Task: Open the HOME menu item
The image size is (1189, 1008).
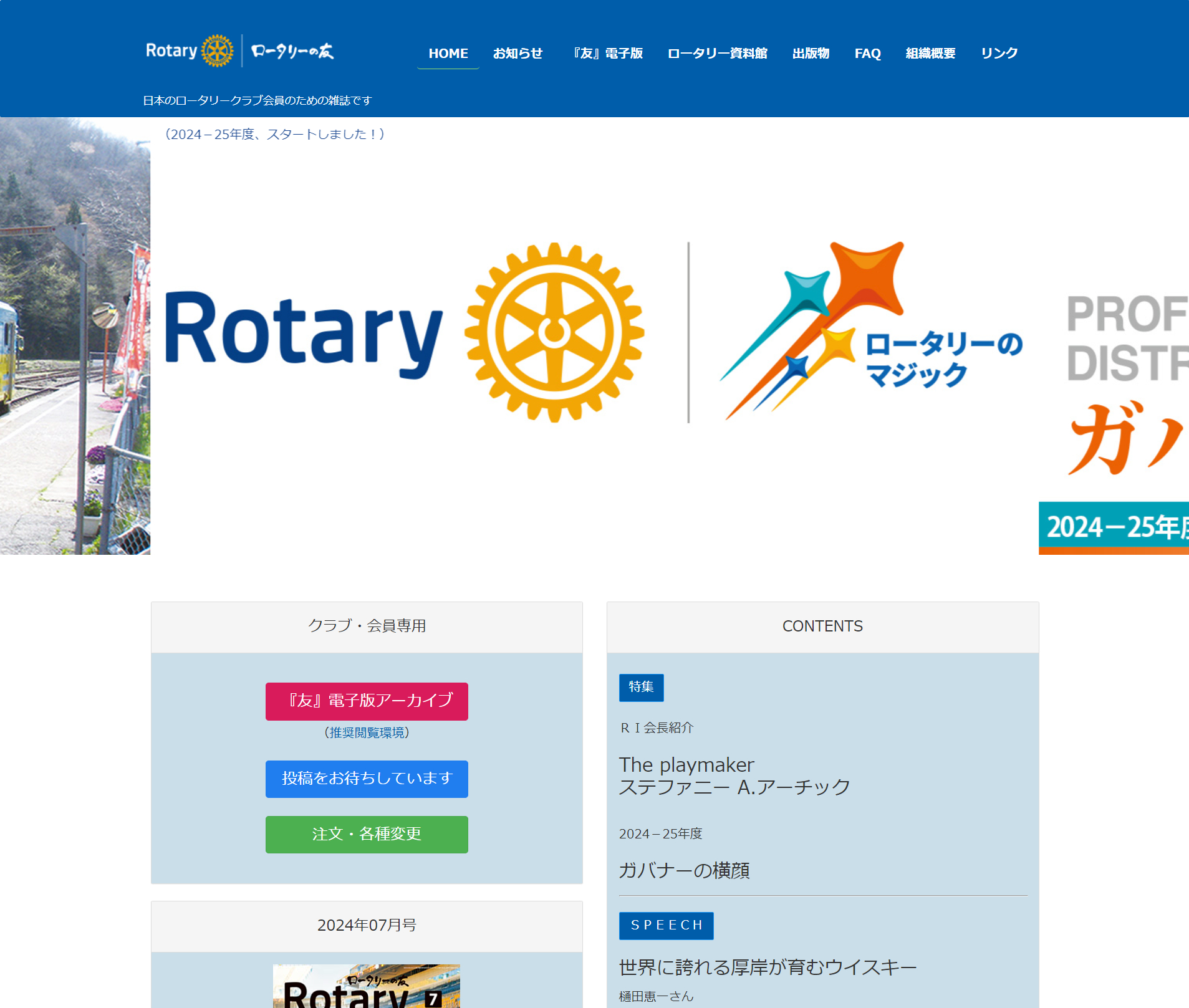Action: coord(448,54)
